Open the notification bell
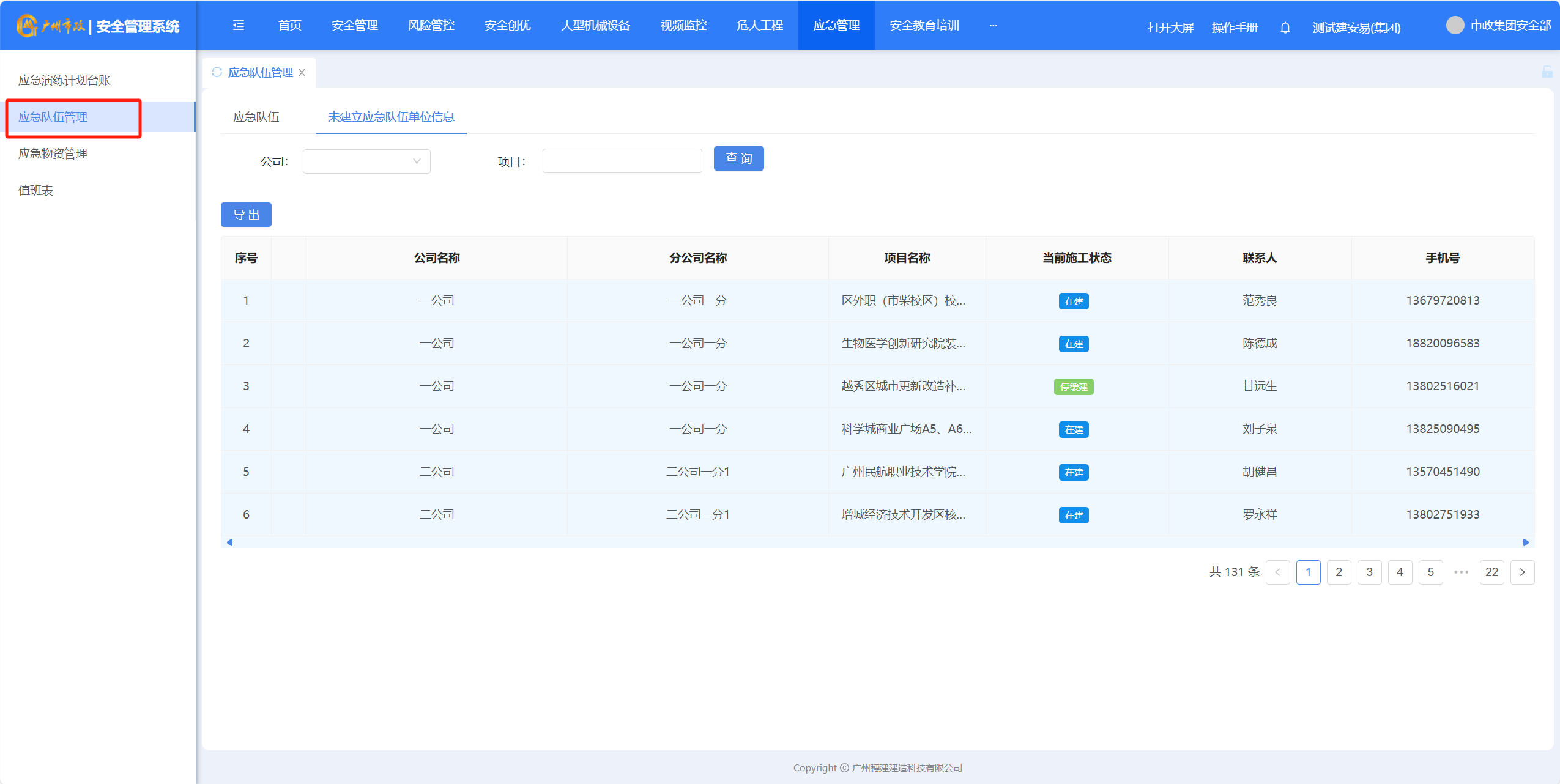The image size is (1560, 784). [x=1285, y=28]
